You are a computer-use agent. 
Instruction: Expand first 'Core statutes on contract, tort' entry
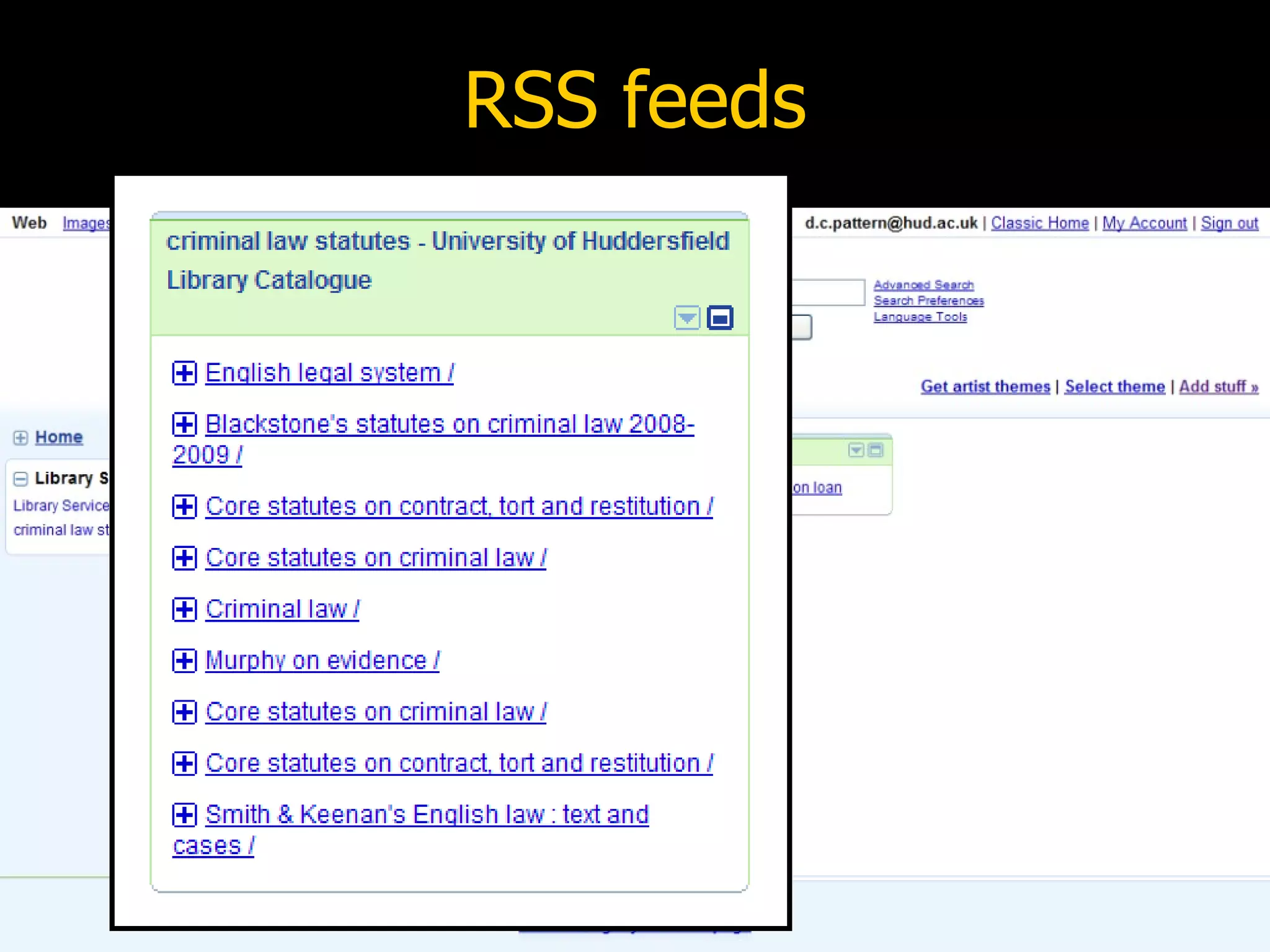(184, 507)
